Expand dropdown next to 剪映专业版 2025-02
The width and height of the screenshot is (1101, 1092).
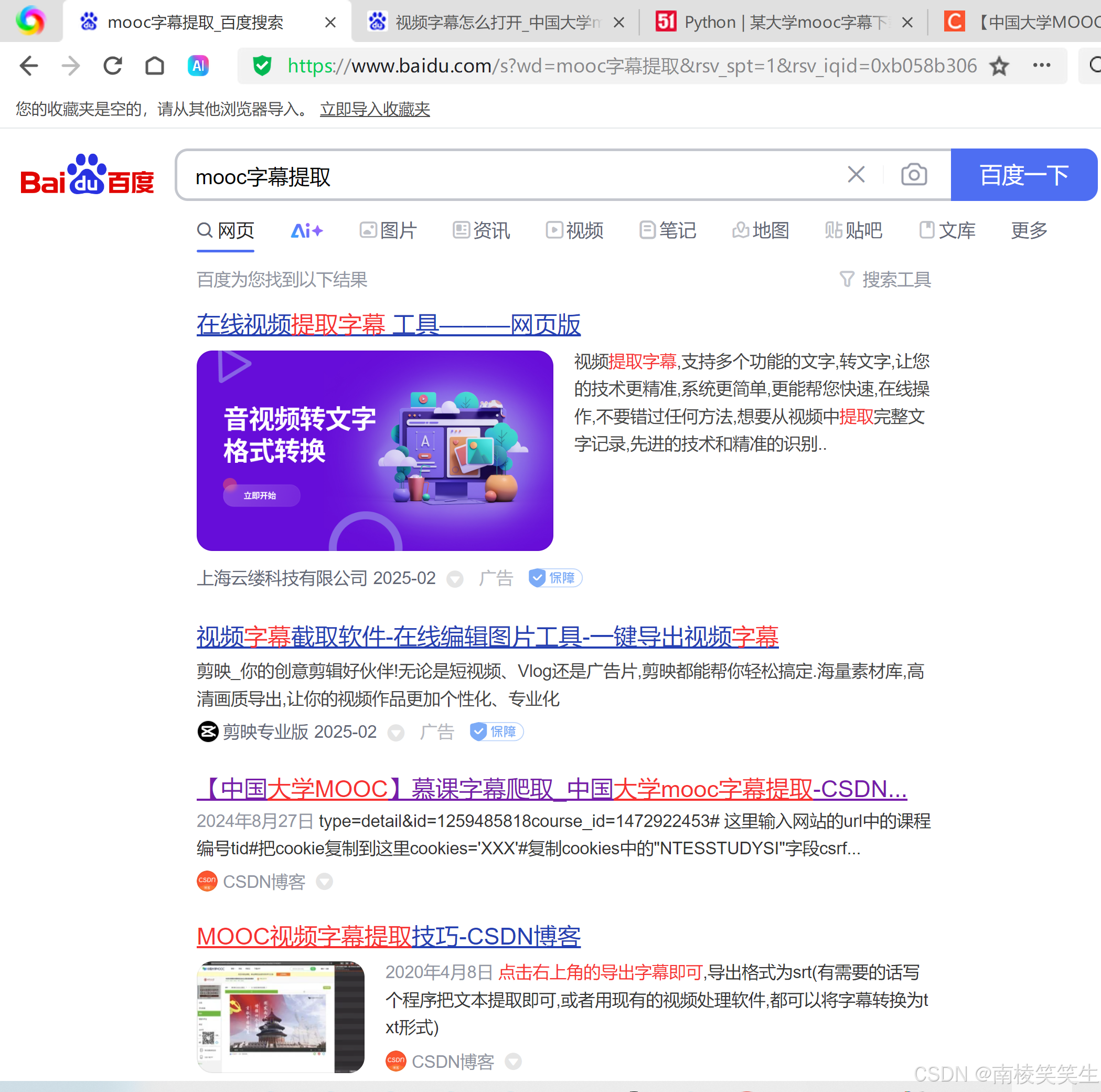[x=395, y=732]
